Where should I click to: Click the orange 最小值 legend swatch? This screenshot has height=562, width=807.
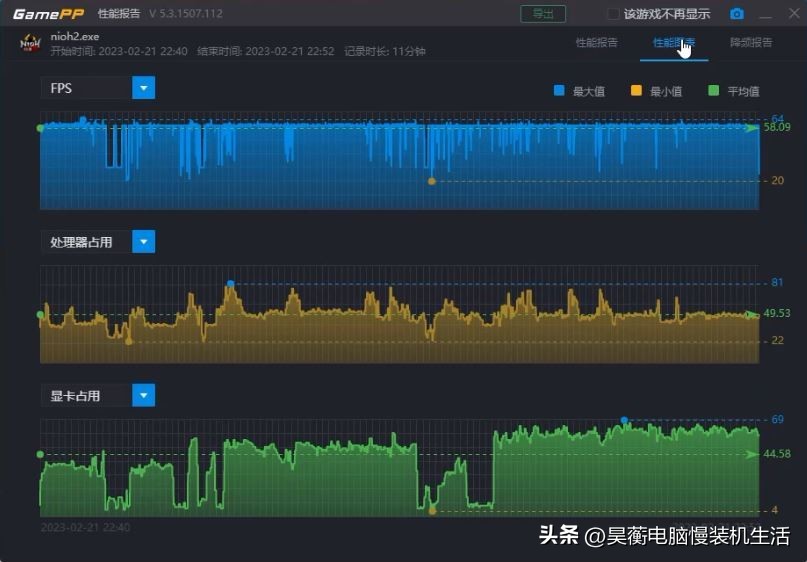coord(636,91)
